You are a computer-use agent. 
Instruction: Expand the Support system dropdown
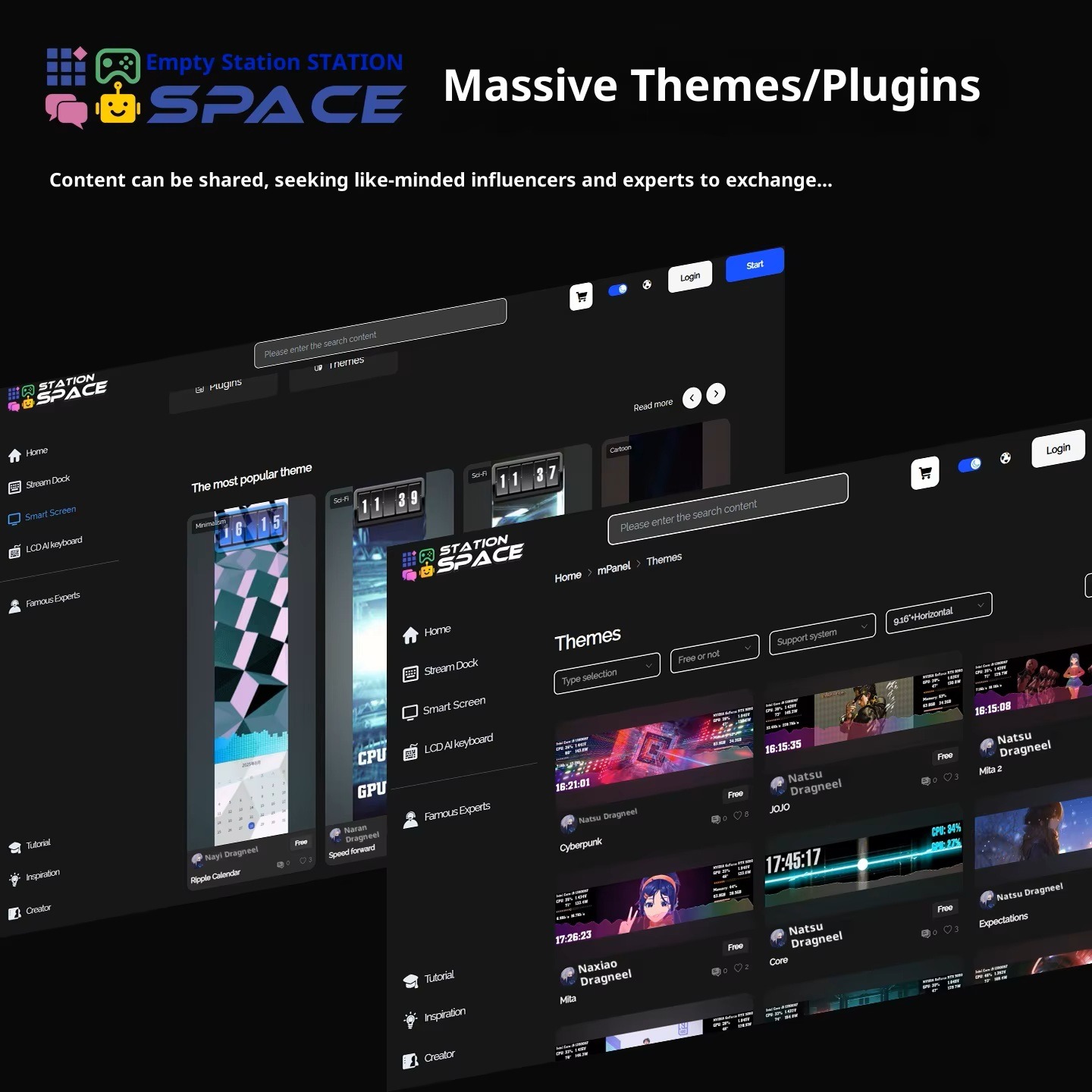(821, 634)
